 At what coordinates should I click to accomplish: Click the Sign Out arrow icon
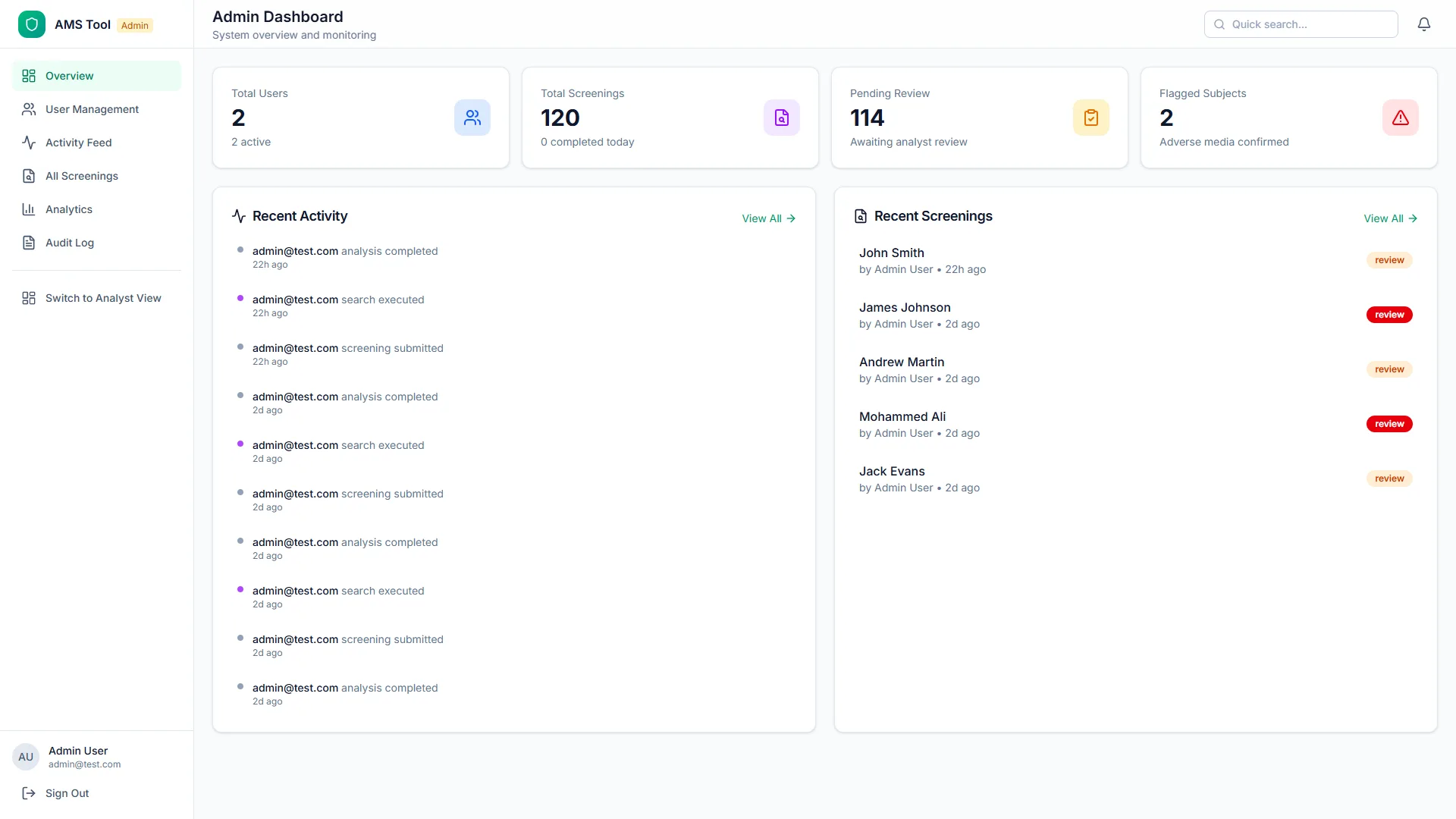[29, 793]
